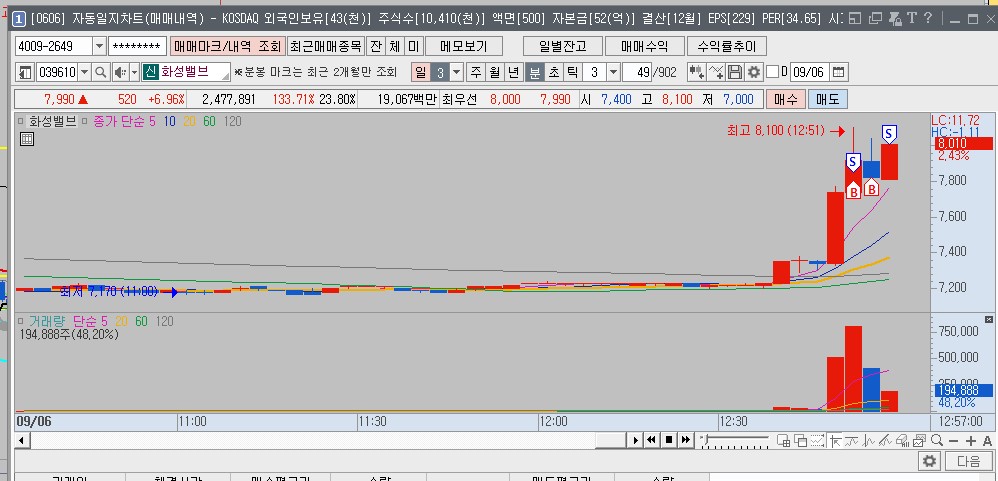Open help with the question mark icon
998x481 pixels.
click(928, 18)
